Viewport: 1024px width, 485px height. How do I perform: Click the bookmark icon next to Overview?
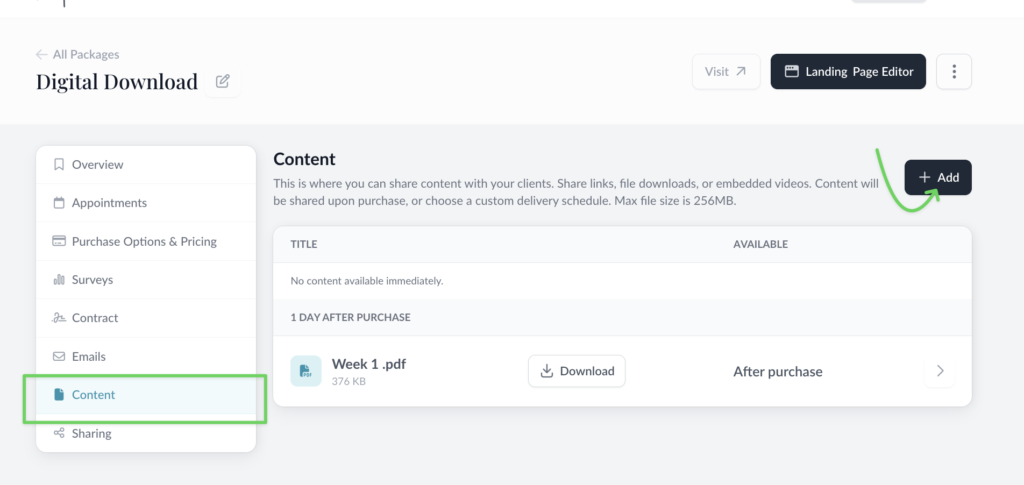[x=59, y=165]
